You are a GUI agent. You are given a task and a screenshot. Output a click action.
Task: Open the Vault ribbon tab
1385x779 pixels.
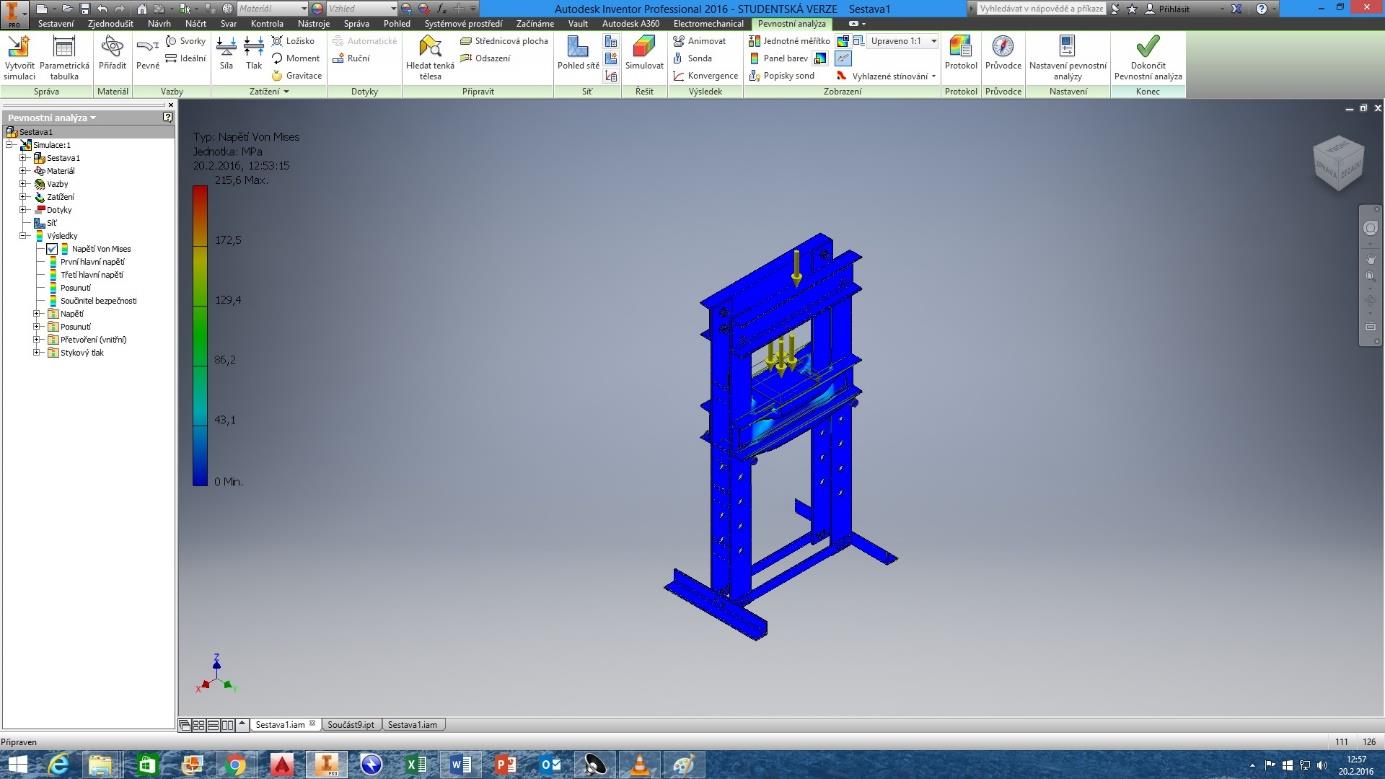coord(578,23)
